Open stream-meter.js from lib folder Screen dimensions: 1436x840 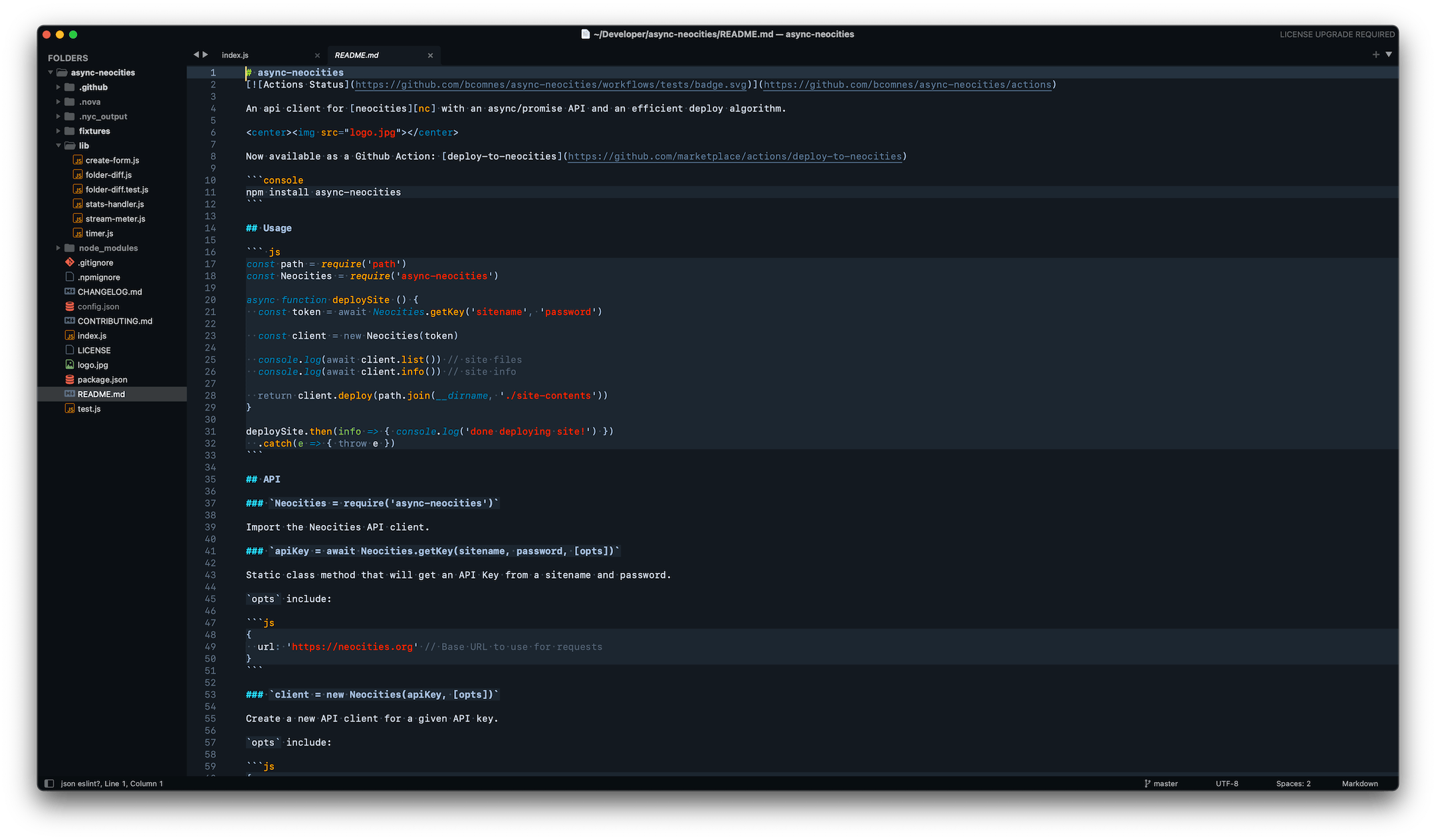point(116,219)
